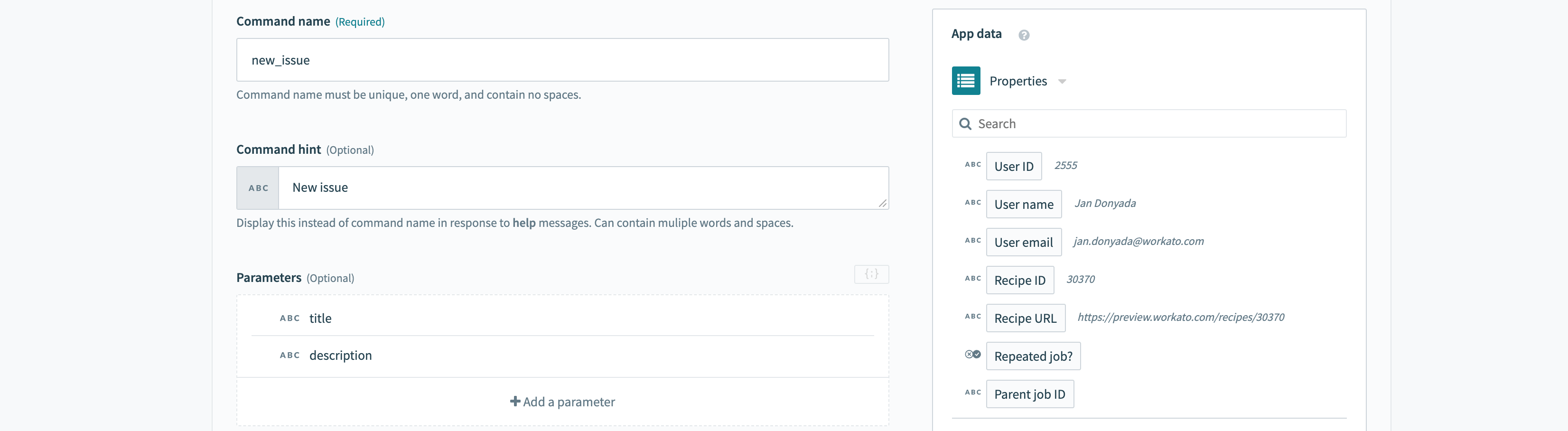
Task: Click the ABC icon next to the title parameter
Action: click(x=290, y=319)
